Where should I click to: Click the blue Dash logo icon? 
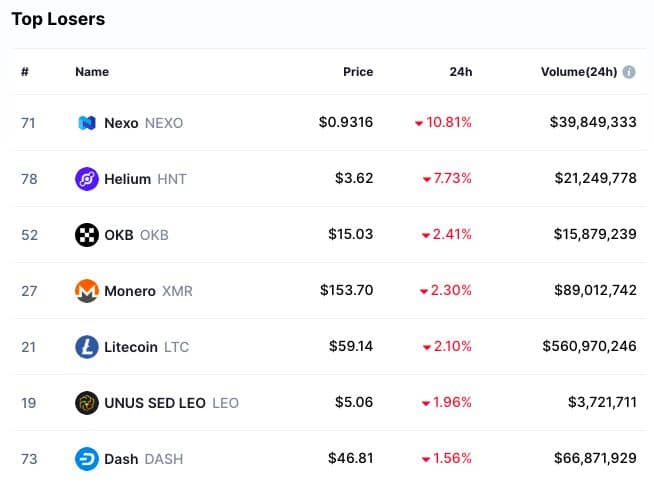tap(87, 459)
